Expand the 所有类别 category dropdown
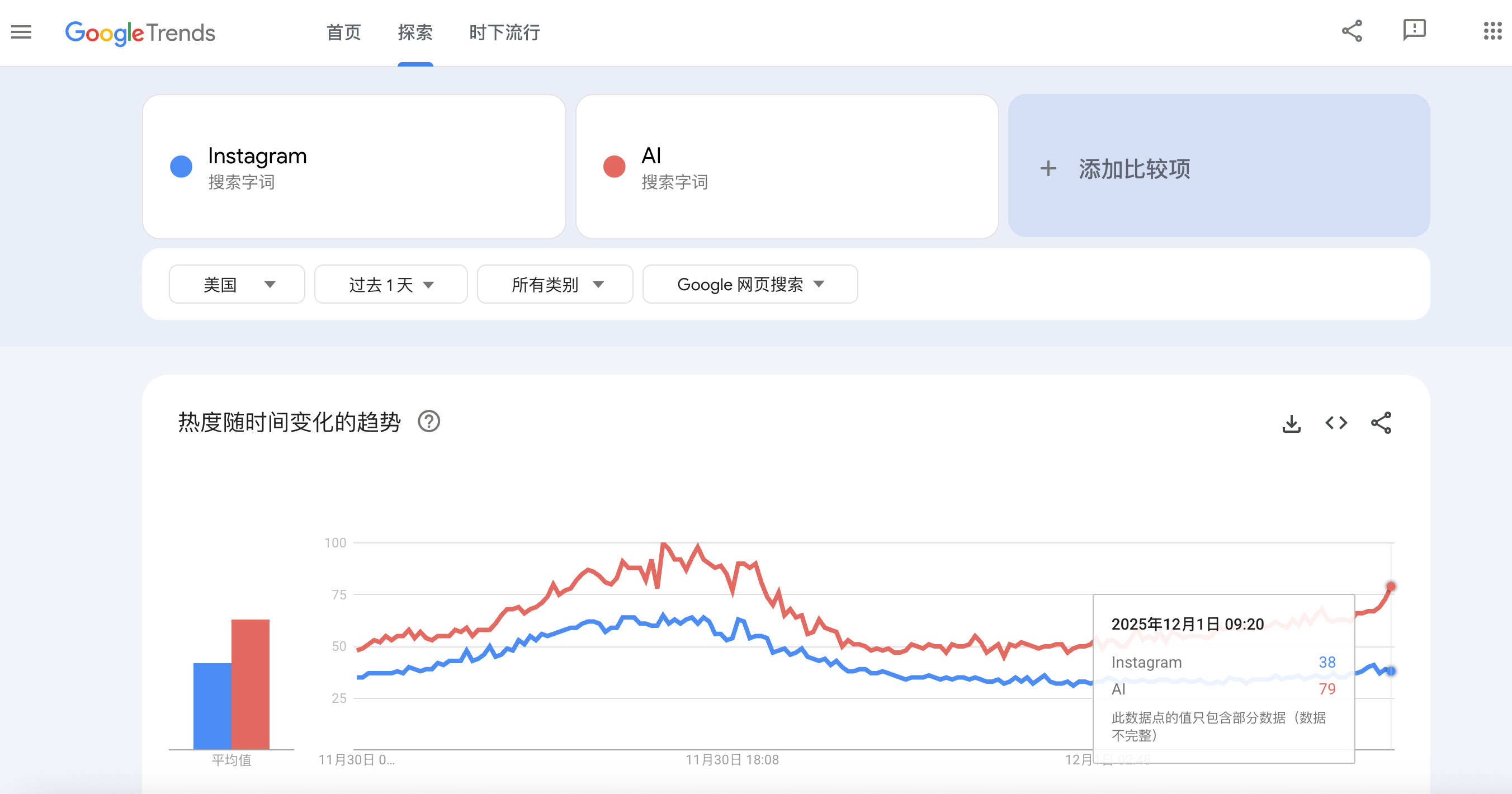Image resolution: width=1512 pixels, height=794 pixels. pyautogui.click(x=555, y=285)
